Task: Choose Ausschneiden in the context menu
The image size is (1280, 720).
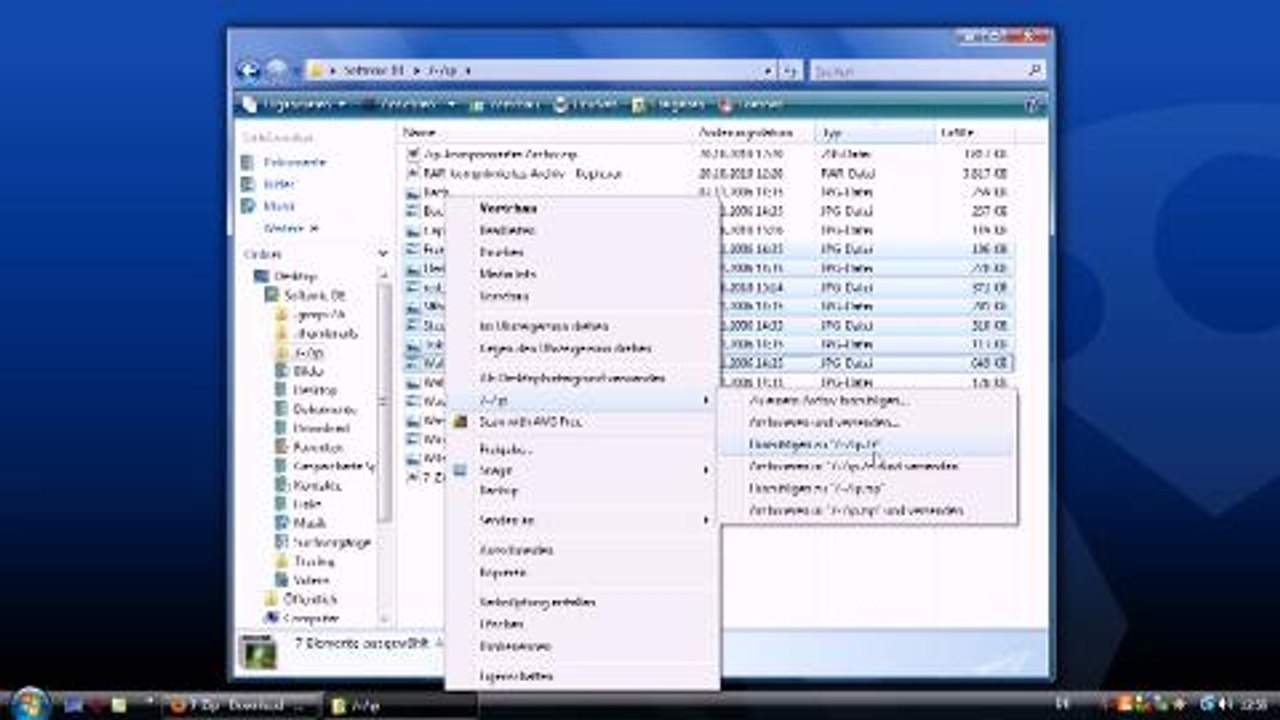Action: click(581, 550)
